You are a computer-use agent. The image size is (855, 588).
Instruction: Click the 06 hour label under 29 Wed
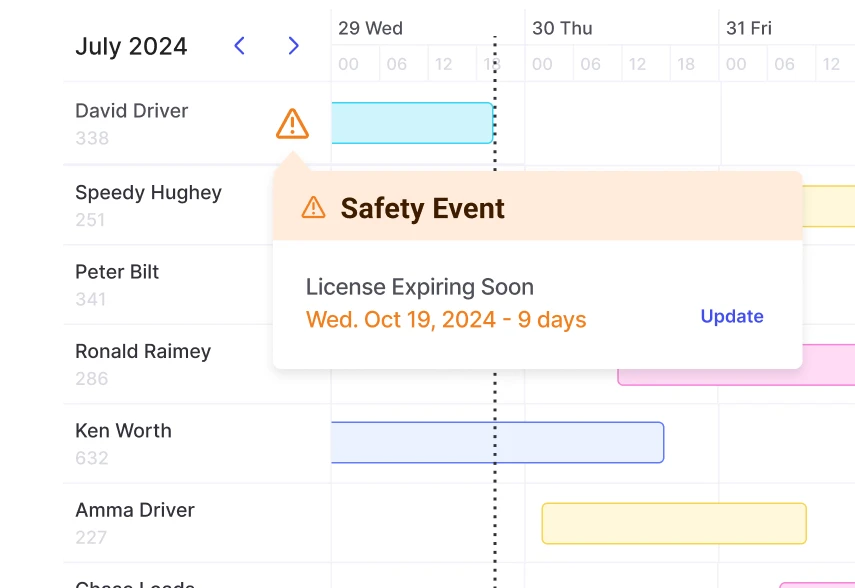click(x=396, y=64)
